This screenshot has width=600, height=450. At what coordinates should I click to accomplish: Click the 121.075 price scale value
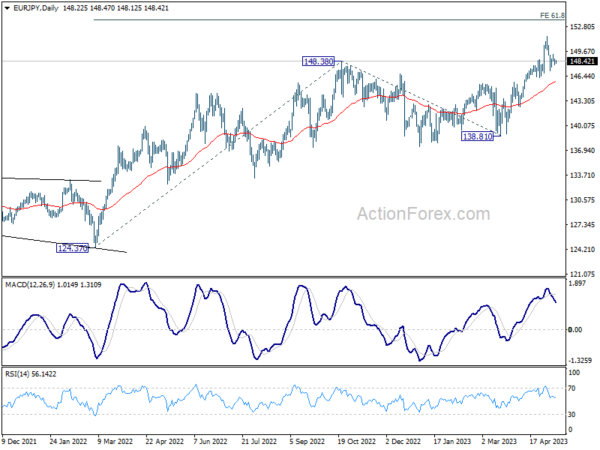582,274
